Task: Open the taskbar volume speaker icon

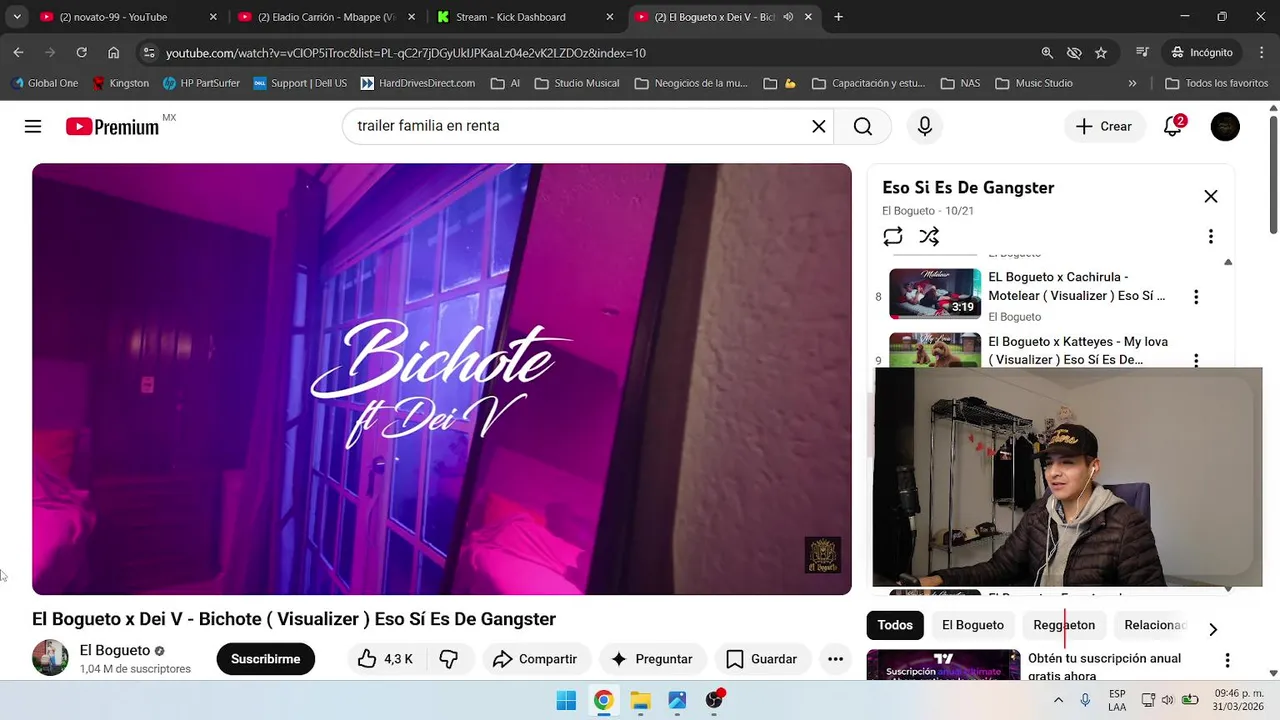Action: coord(1167,700)
